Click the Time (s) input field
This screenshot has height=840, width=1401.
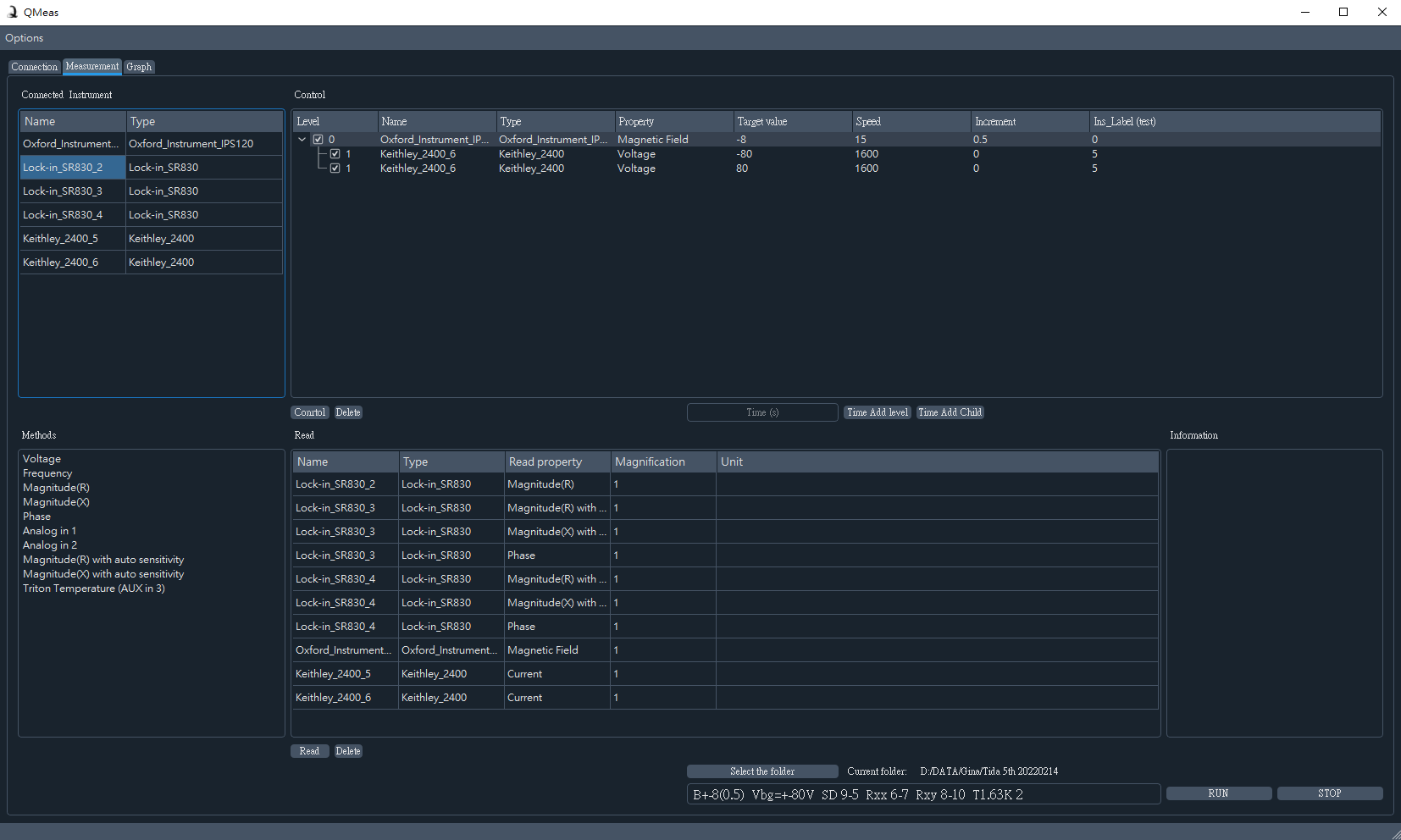tap(762, 412)
